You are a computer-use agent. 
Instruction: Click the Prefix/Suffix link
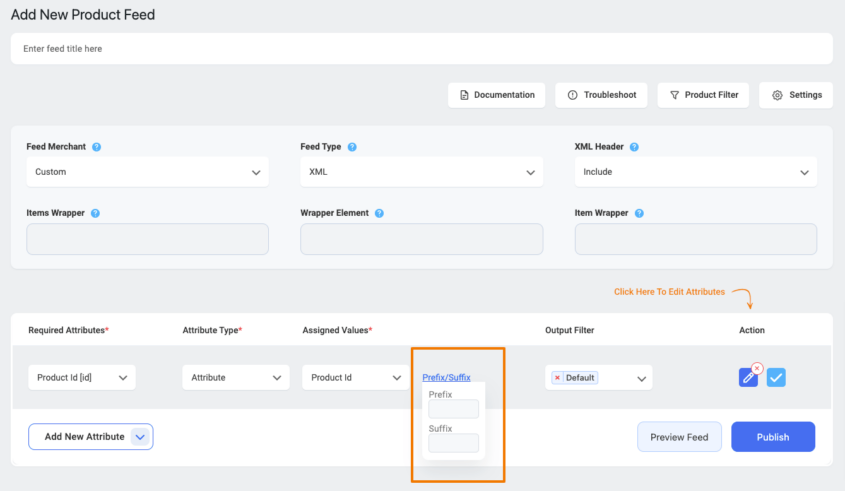click(x=446, y=378)
